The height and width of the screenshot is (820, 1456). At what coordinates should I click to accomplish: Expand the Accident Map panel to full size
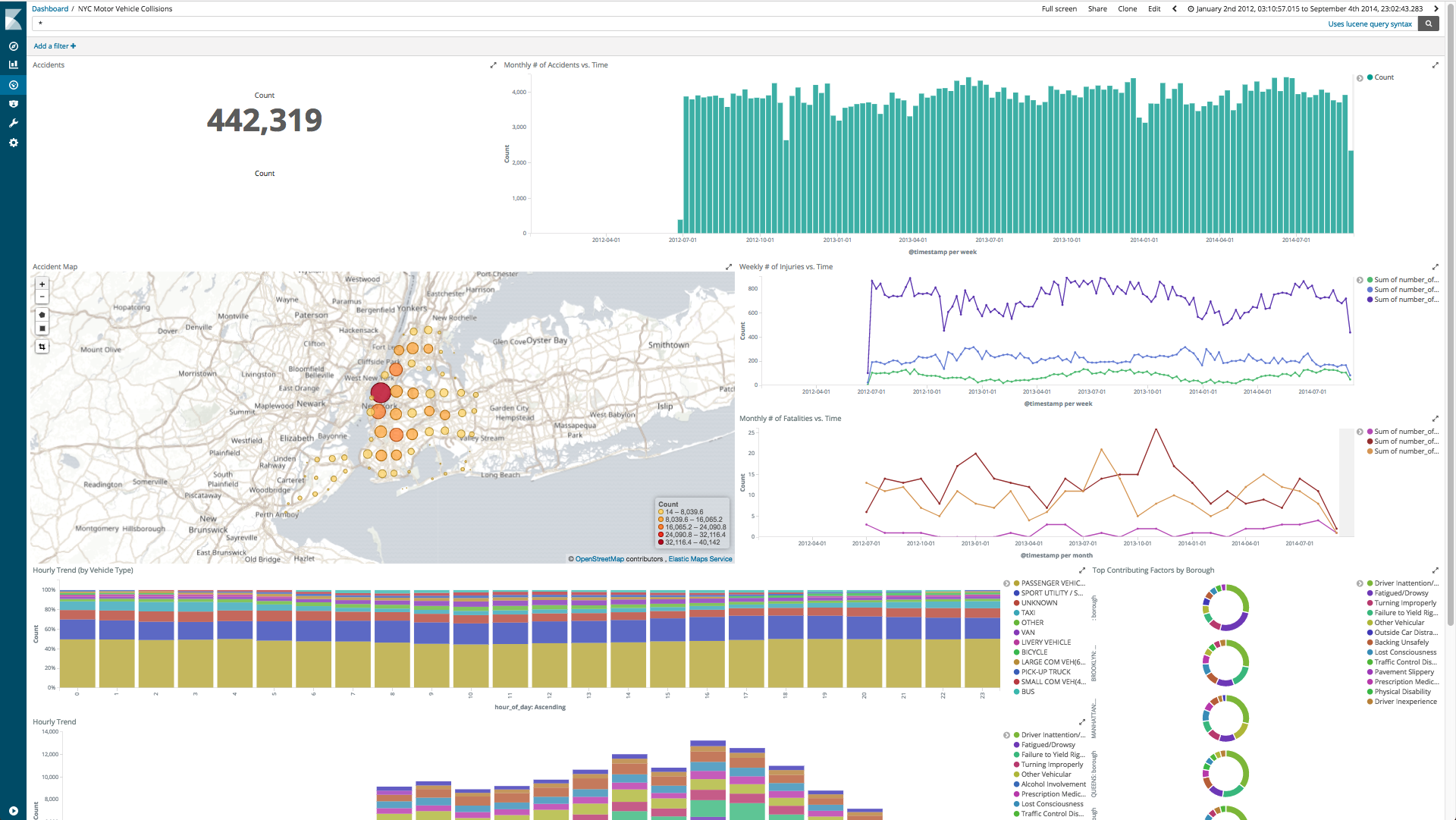tap(729, 267)
